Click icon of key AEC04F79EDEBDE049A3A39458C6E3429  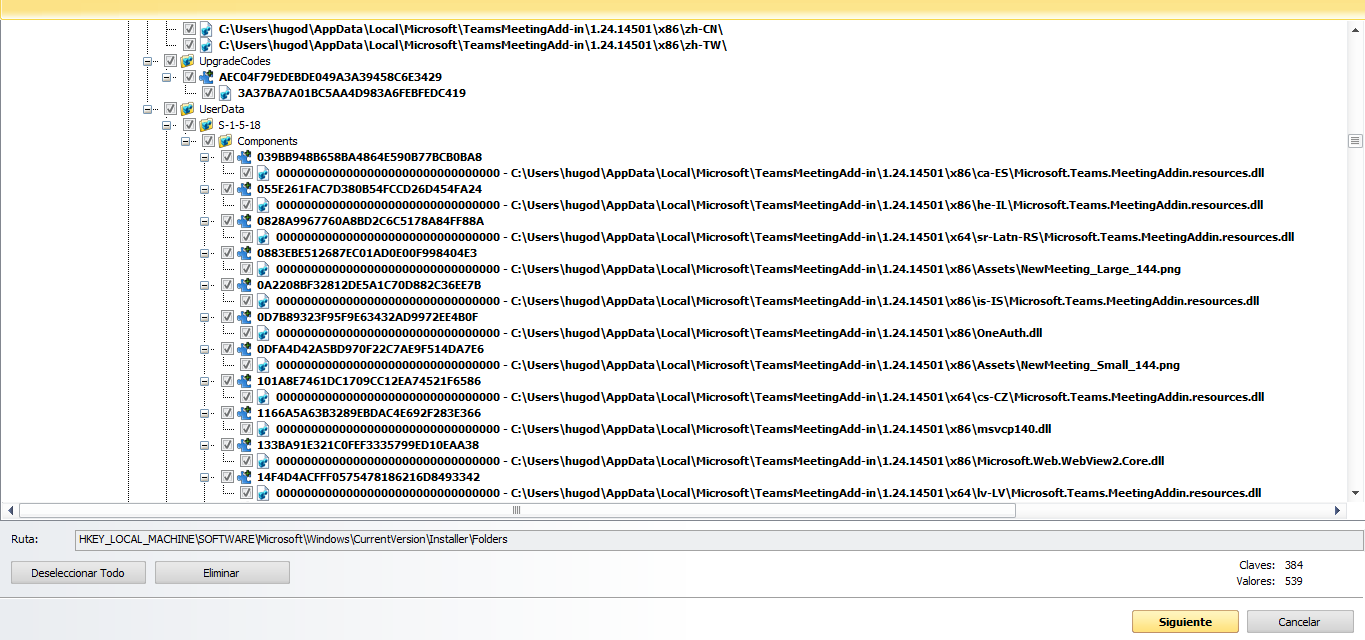pyautogui.click(x=206, y=77)
